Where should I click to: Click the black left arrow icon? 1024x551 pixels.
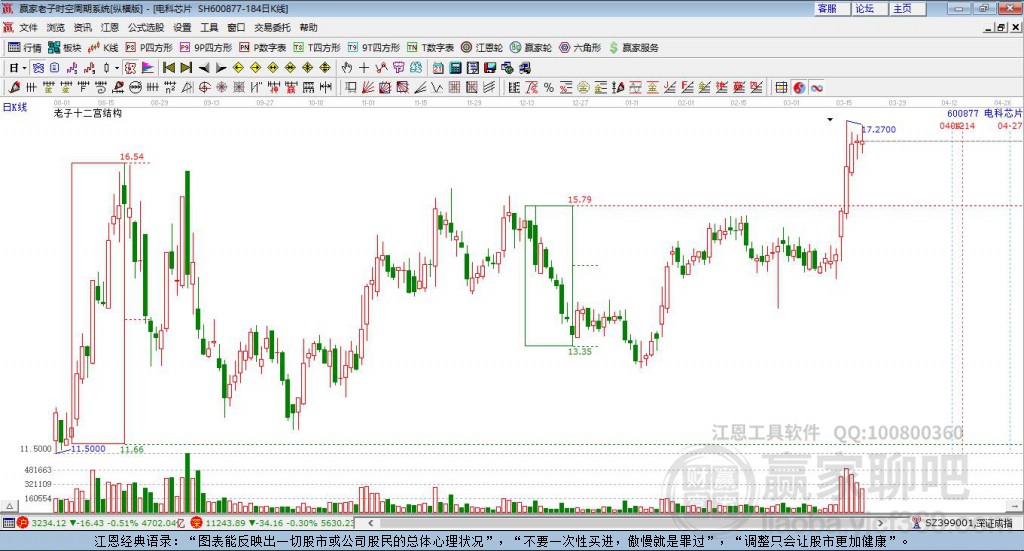pyautogui.click(x=204, y=68)
